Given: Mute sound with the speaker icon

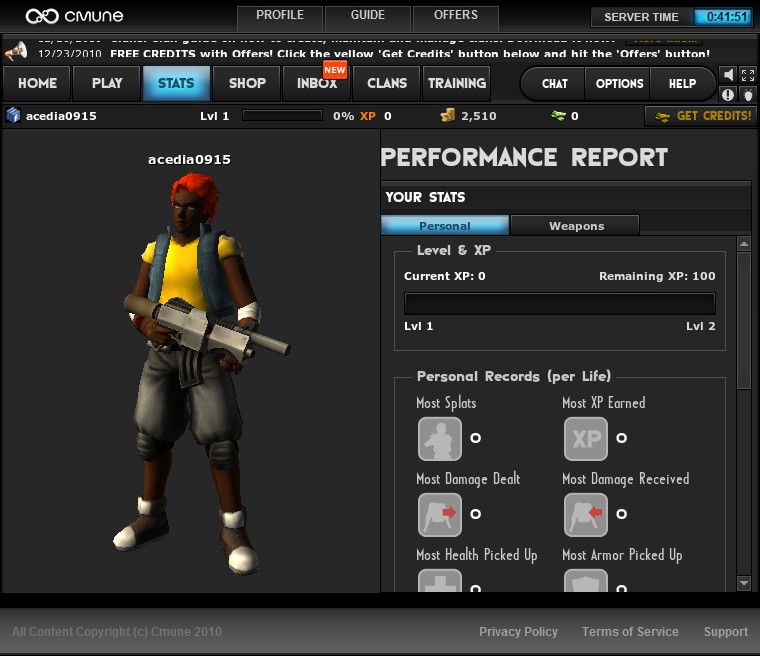Looking at the screenshot, I should [x=728, y=75].
